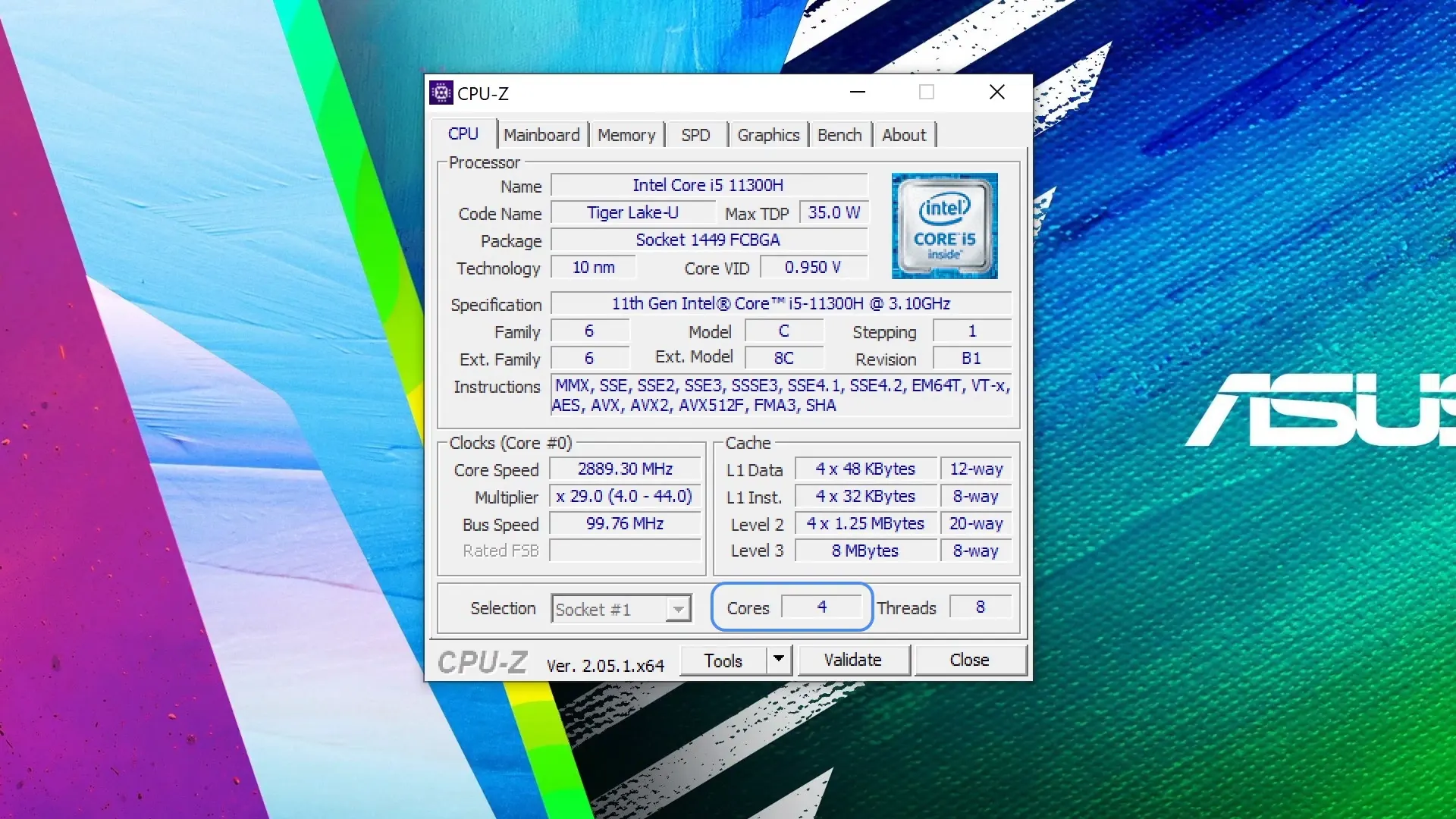Image resolution: width=1456 pixels, height=819 pixels.
Task: Click Level 2 value 4 x 1.25 MBytes
Action: [866, 523]
